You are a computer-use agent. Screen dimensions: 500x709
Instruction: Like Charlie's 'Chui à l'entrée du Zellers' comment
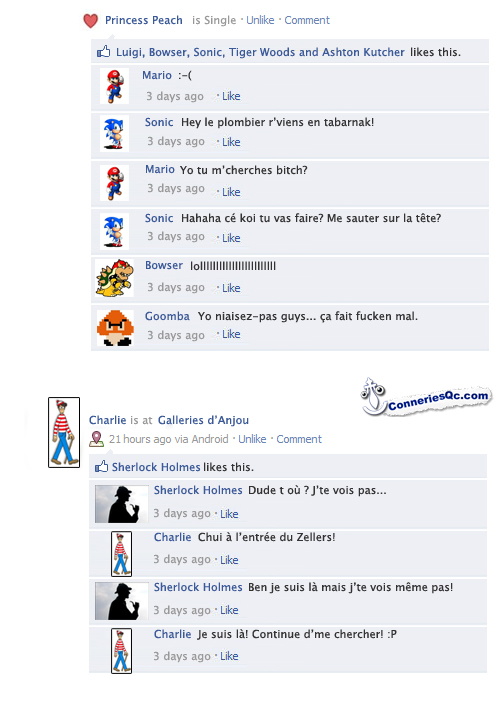pos(229,560)
